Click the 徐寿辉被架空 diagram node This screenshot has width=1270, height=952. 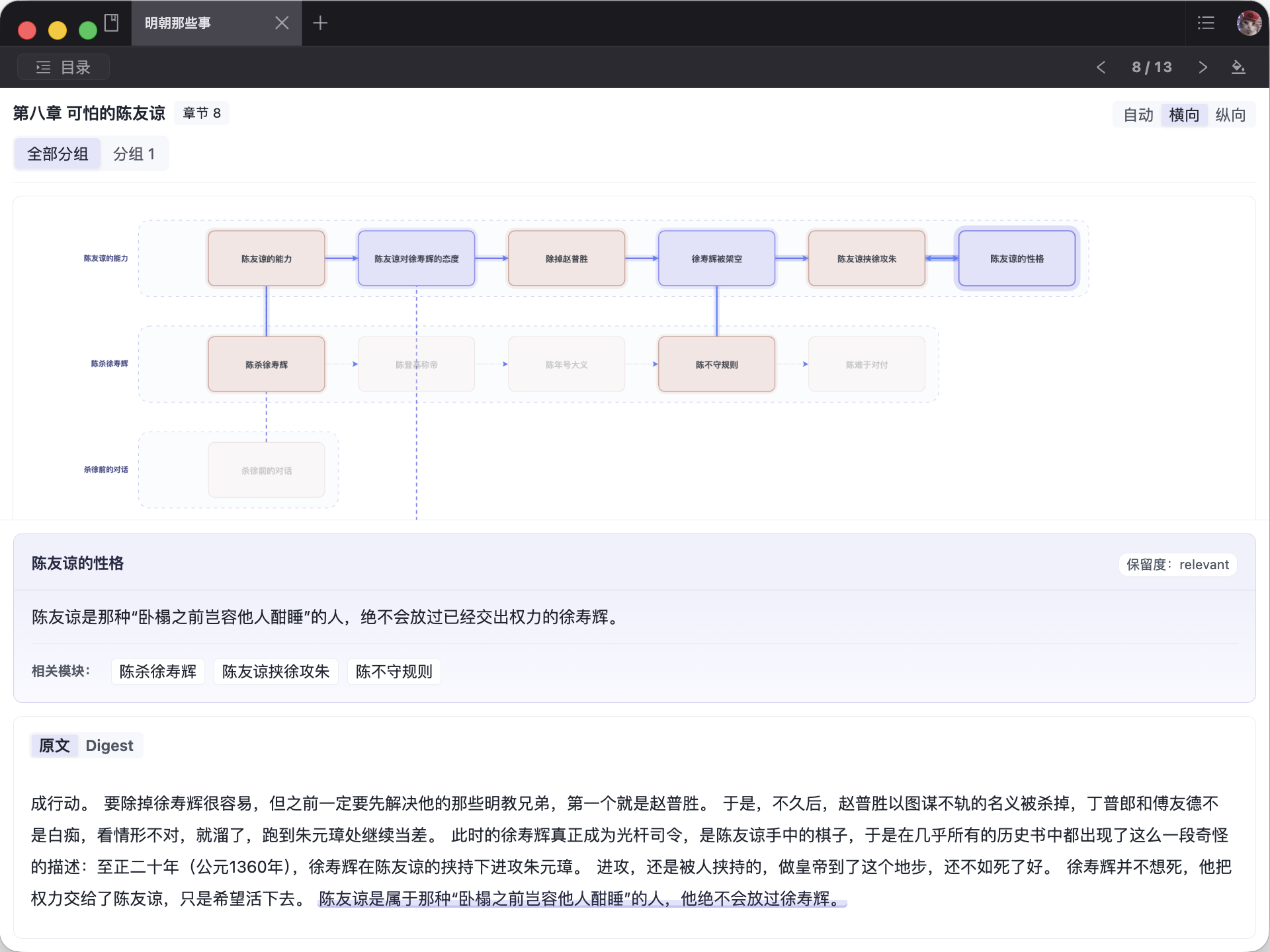pos(716,258)
